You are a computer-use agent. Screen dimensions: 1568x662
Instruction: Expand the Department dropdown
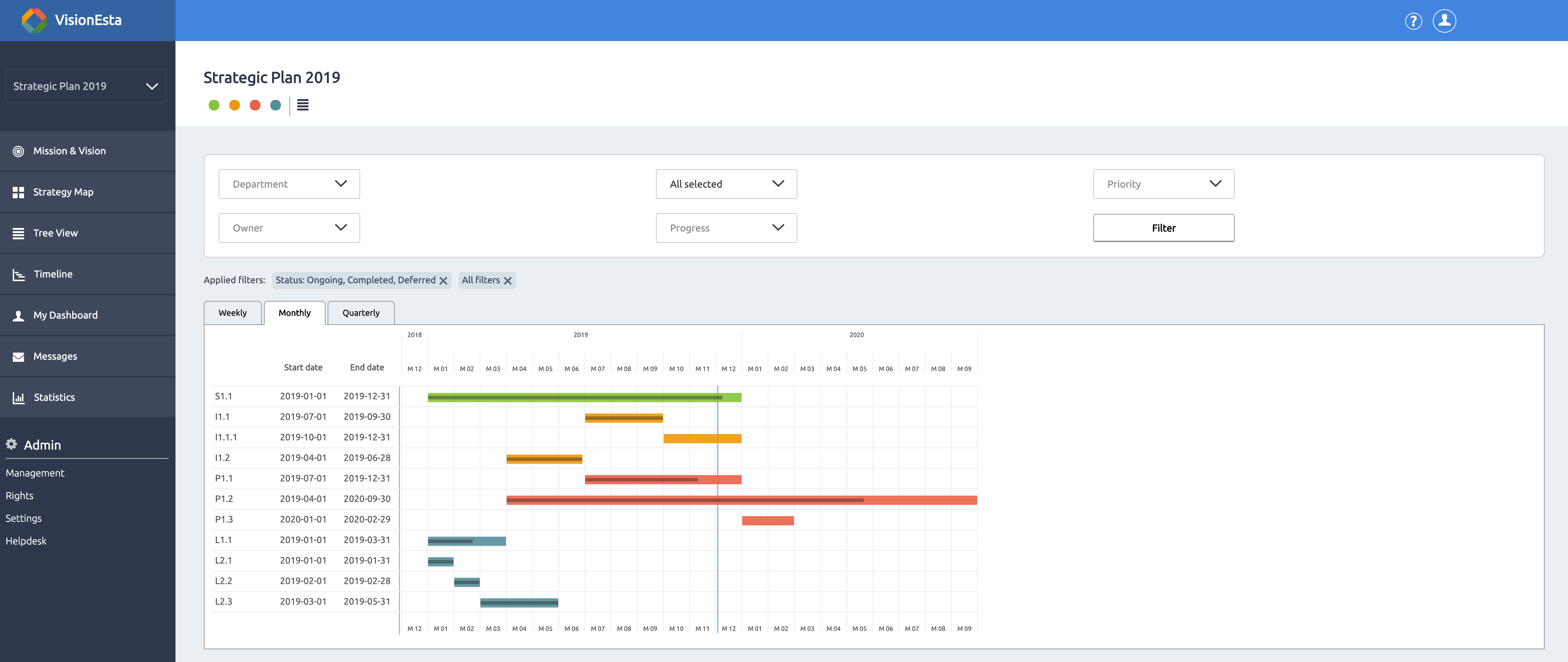[x=289, y=184]
